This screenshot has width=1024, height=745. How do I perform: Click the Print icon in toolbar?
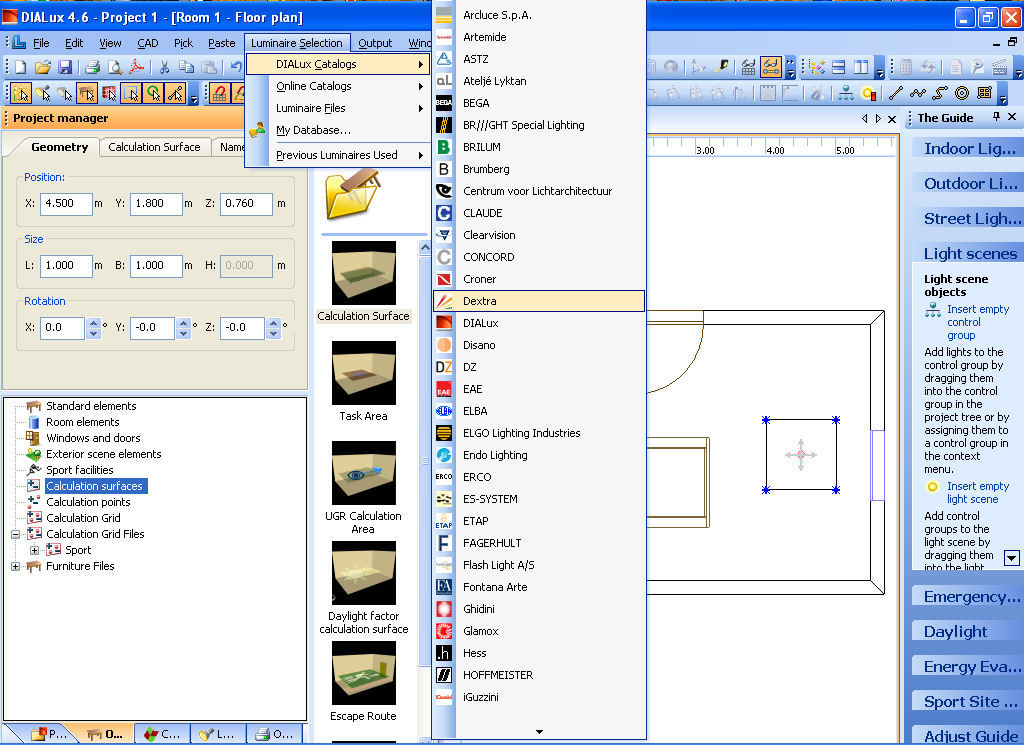pyautogui.click(x=92, y=67)
